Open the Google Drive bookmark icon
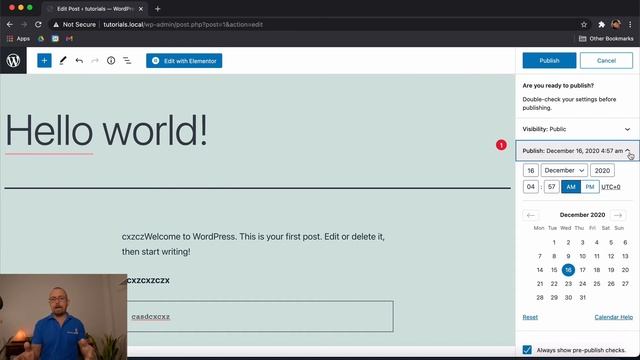Viewport: 640px width, 360px height. tap(41, 38)
